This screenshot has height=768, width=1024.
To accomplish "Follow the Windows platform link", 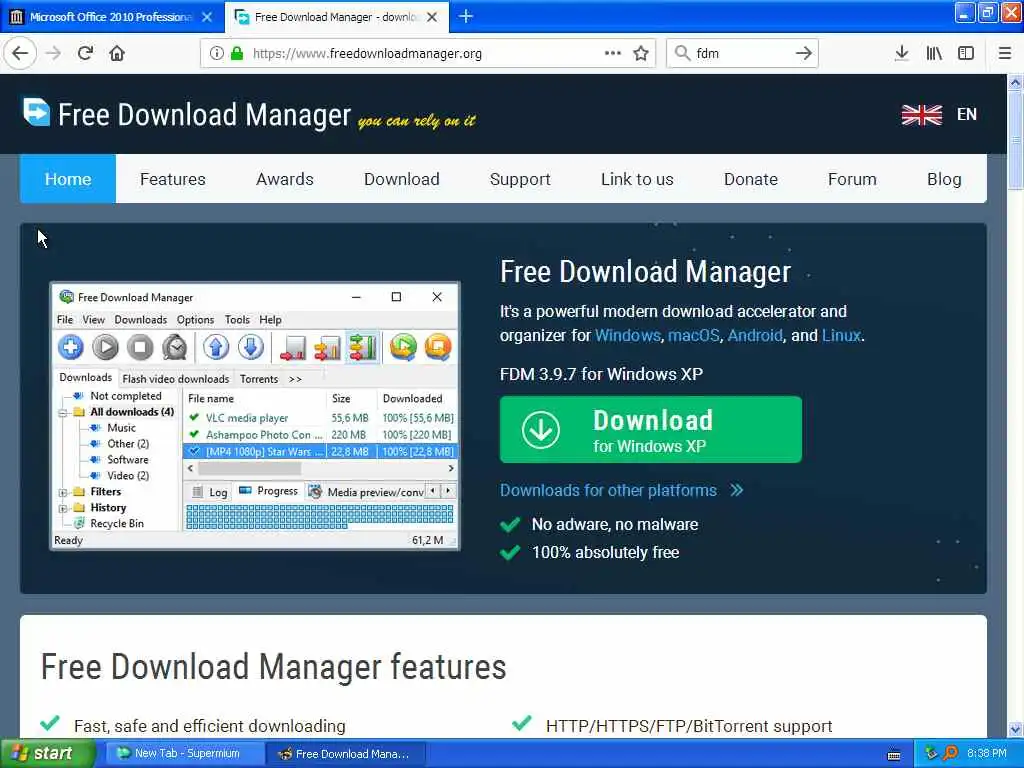I will (x=628, y=335).
